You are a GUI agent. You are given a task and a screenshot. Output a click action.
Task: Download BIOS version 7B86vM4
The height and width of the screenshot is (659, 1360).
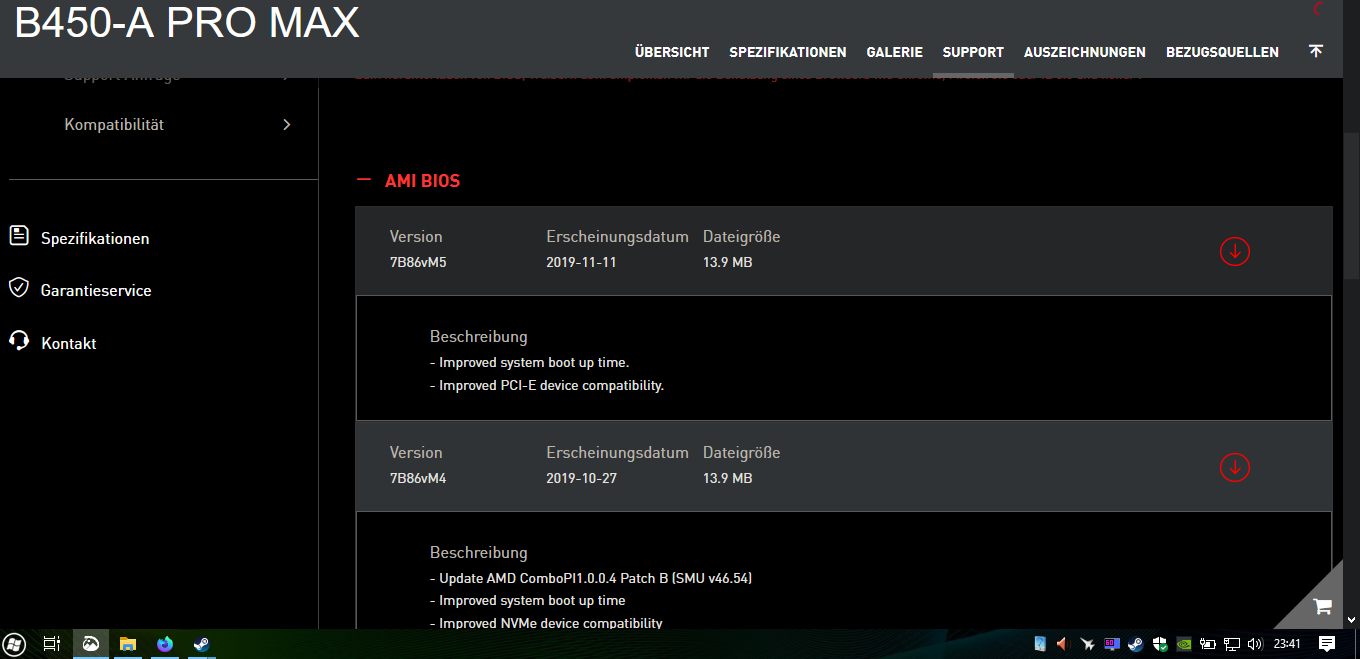pyautogui.click(x=1235, y=467)
